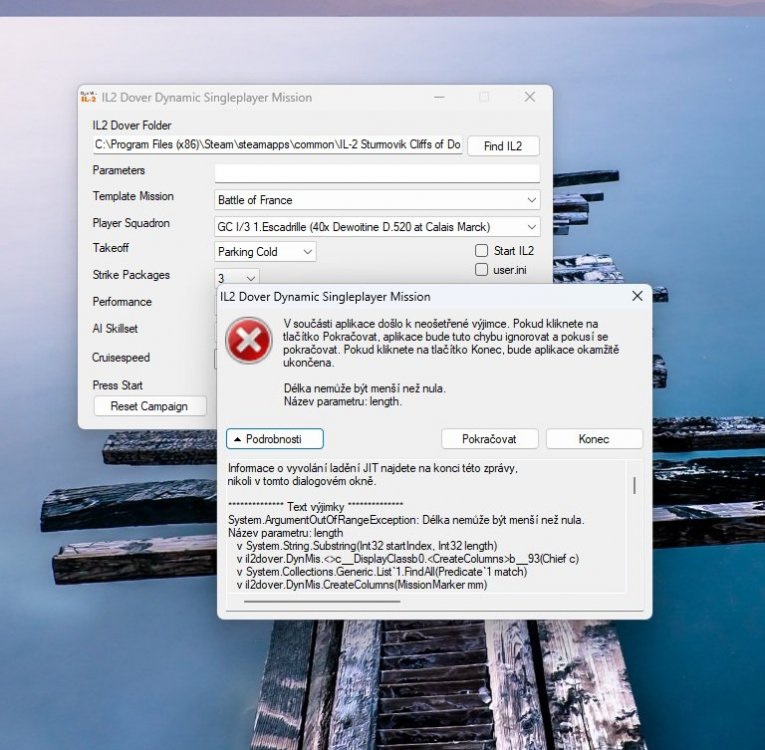Open the Strike Packages number dropdown

point(237,277)
